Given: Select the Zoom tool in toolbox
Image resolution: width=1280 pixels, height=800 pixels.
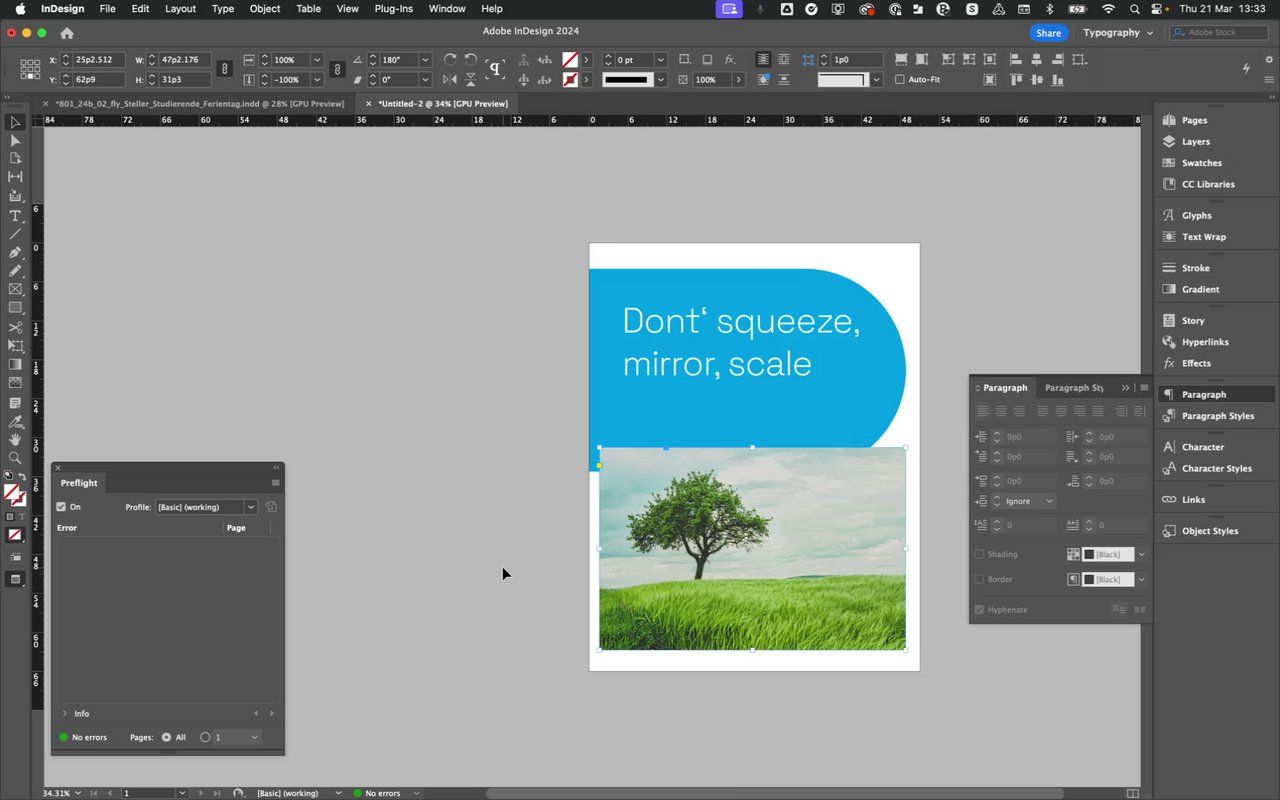Looking at the screenshot, I should (15, 458).
